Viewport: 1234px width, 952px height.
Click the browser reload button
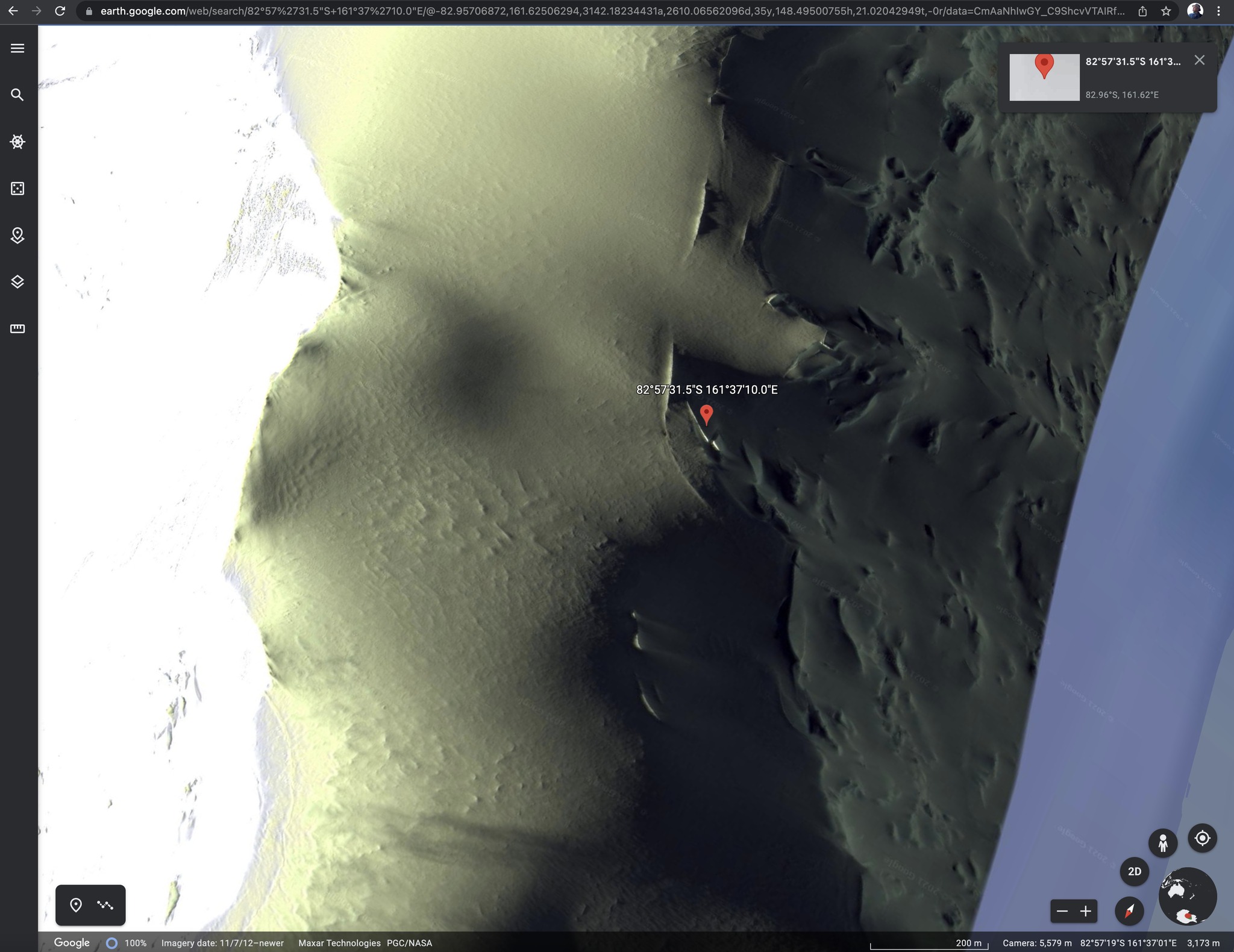[x=60, y=11]
